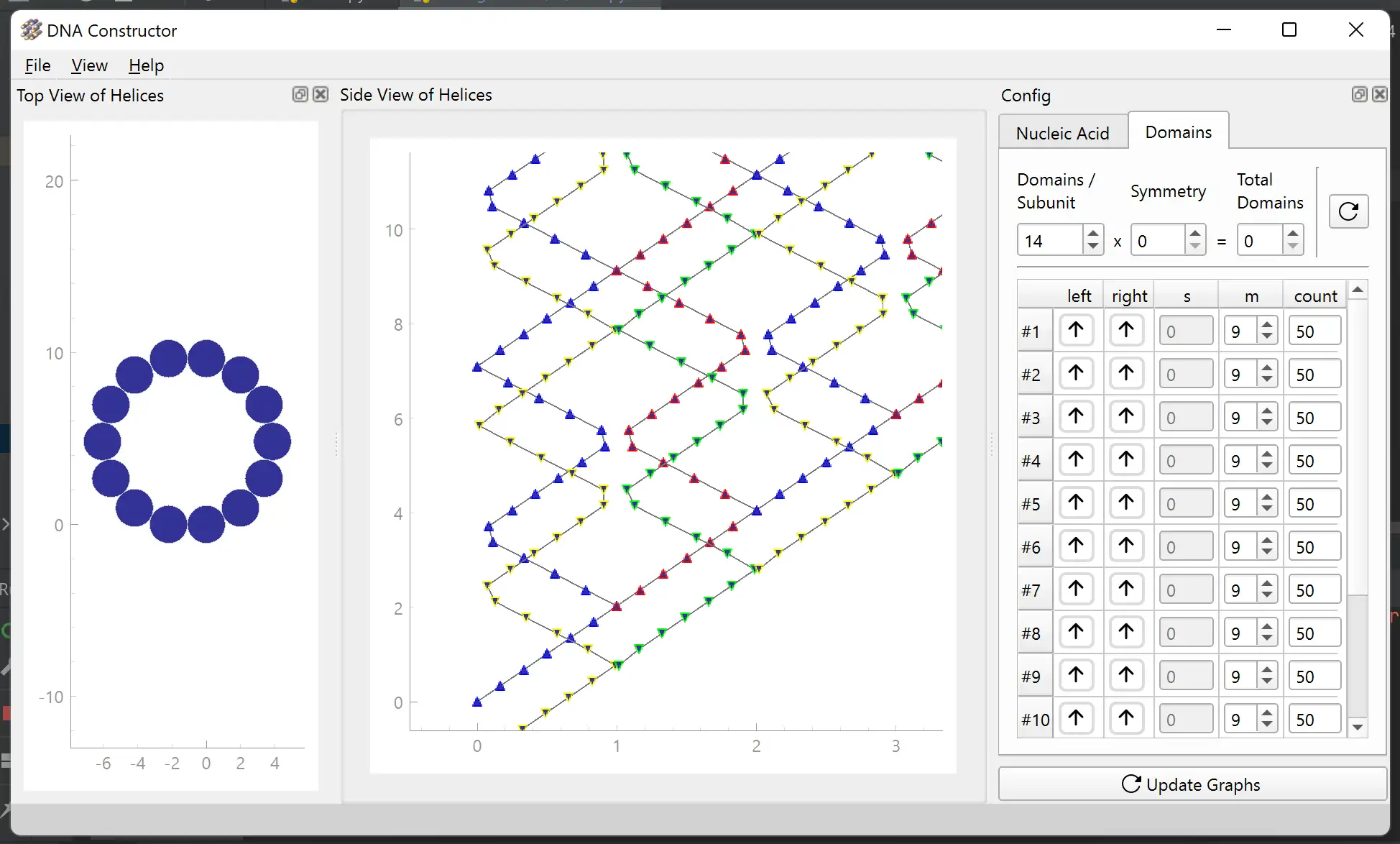Increase Domains / Subunit spinner value

1092,234
